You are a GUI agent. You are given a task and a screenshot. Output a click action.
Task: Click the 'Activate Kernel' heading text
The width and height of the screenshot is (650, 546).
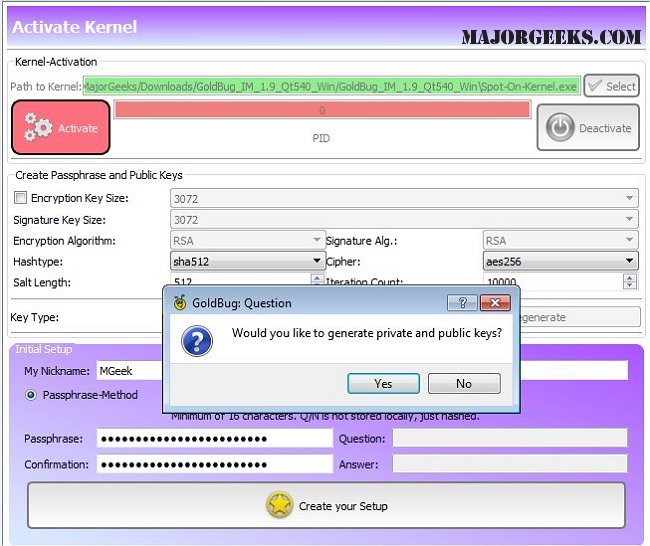[x=75, y=27]
